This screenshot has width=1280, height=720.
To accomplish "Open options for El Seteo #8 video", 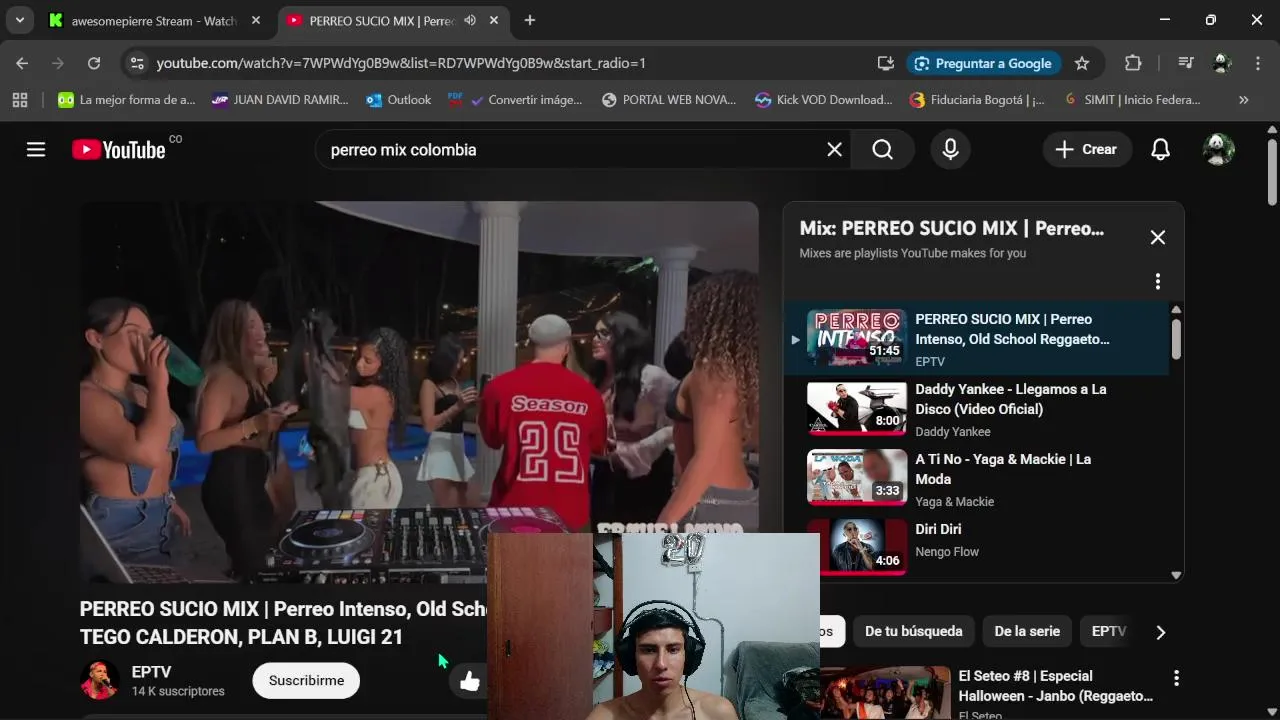I will click(1176, 678).
